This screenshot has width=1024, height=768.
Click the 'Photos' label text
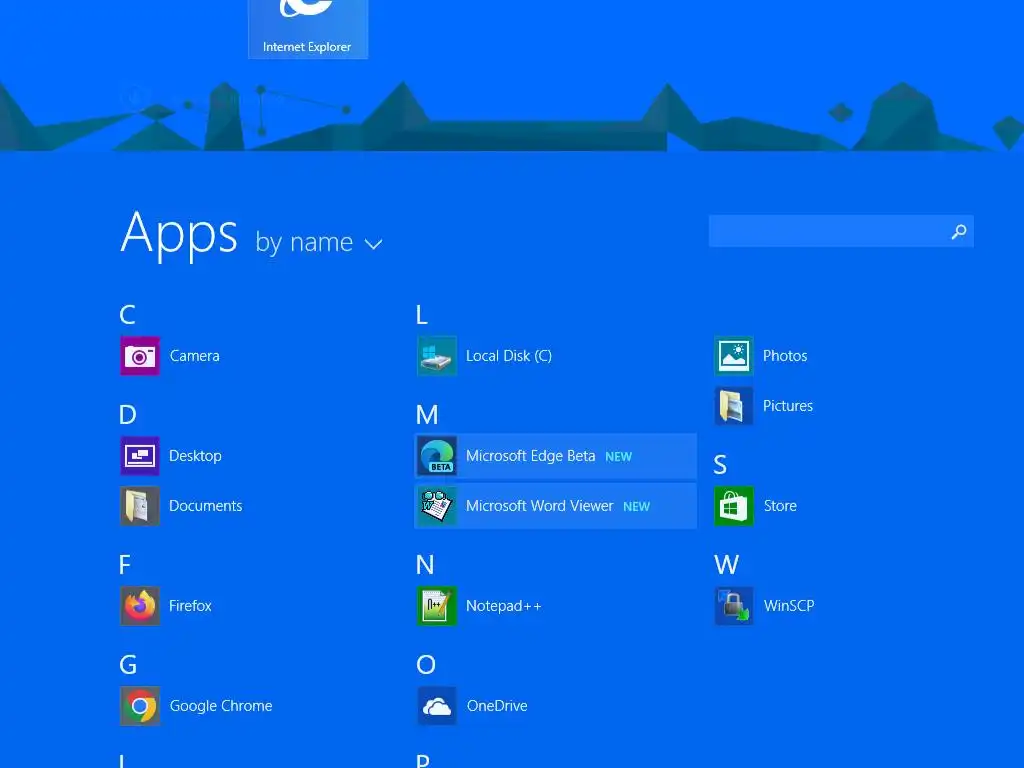(785, 356)
